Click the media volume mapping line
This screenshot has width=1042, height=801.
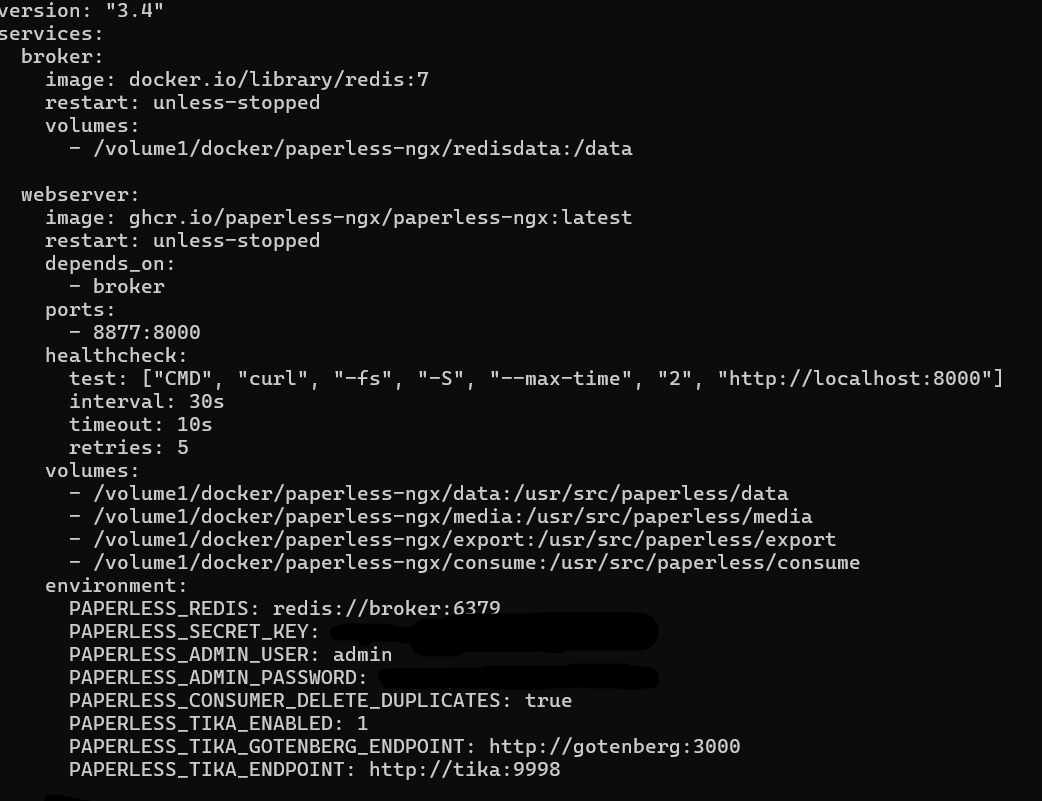441,516
